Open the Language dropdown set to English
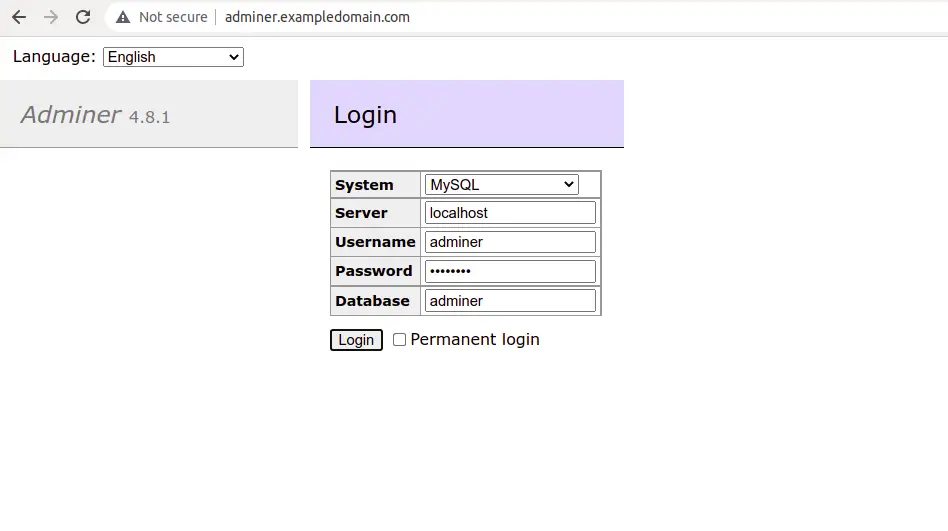Image resolution: width=948 pixels, height=531 pixels. [x=173, y=57]
